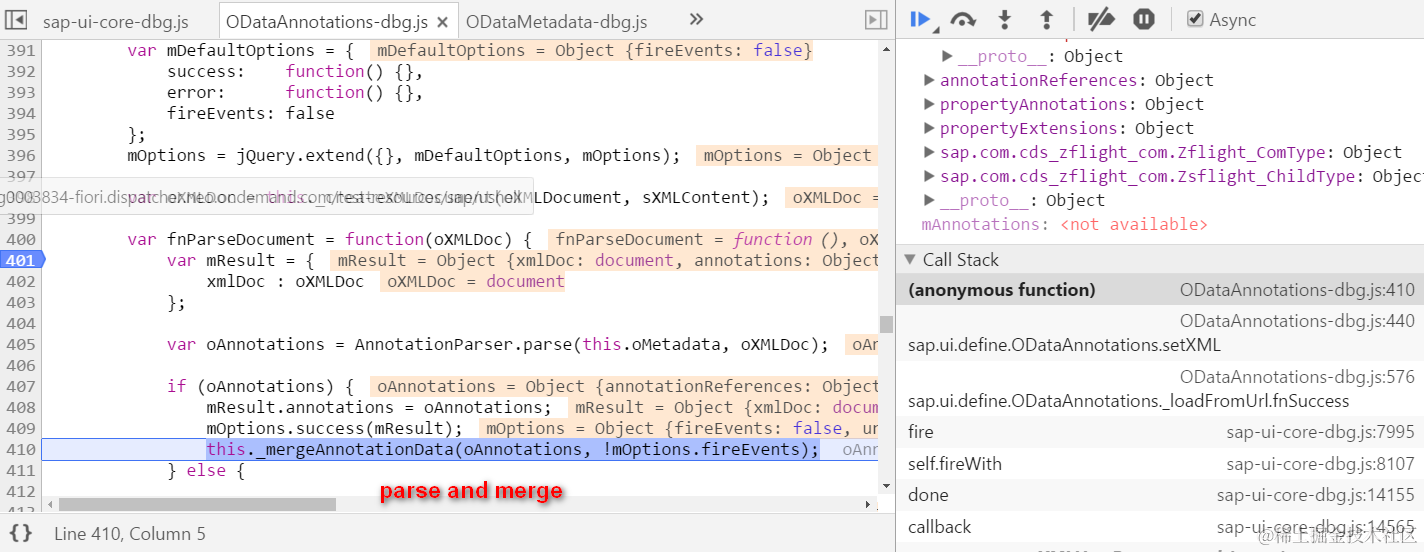Toggle the Async checkbox
The height and width of the screenshot is (552, 1424).
tap(1195, 19)
